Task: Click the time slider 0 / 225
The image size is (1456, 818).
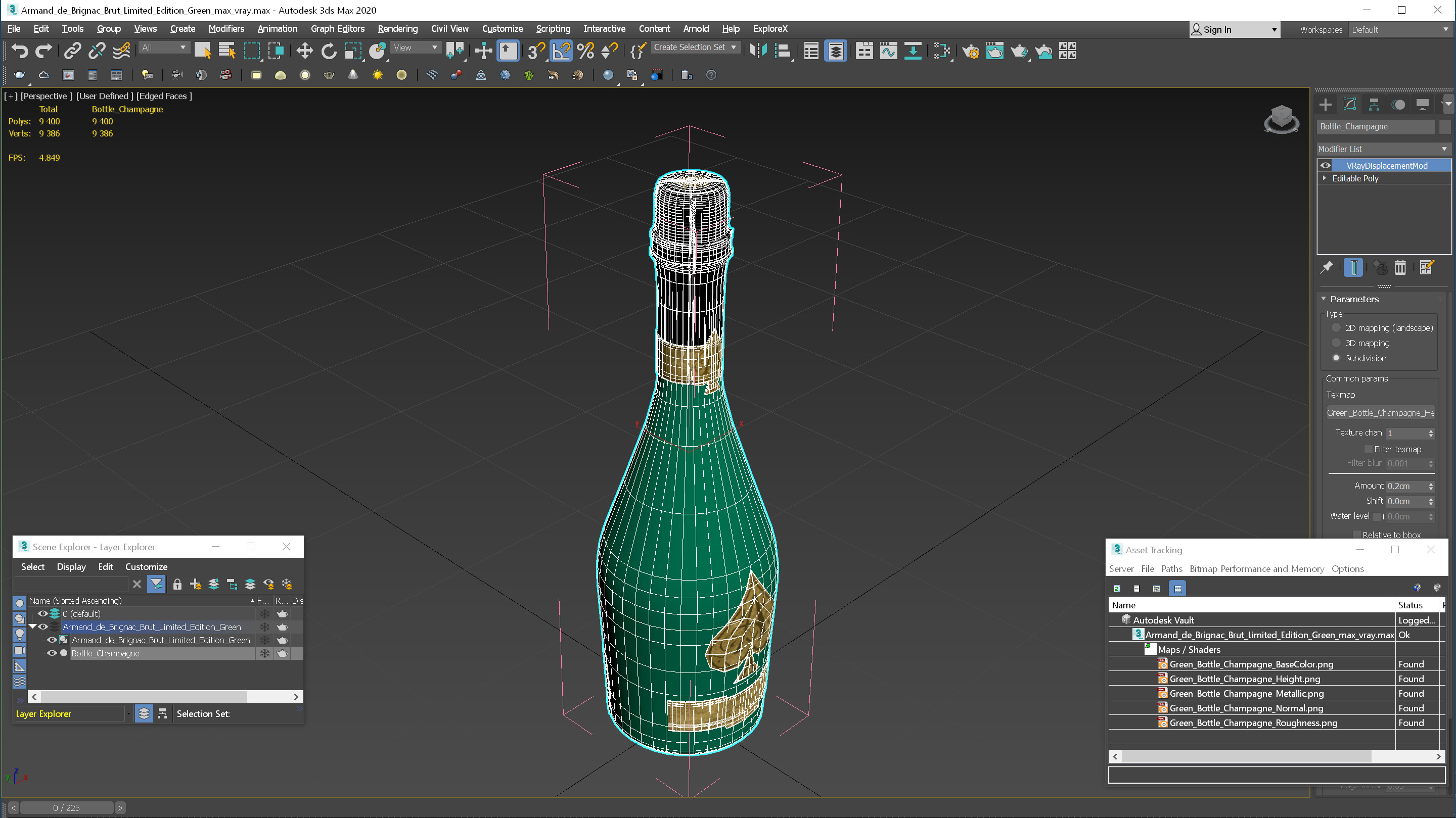Action: (66, 808)
